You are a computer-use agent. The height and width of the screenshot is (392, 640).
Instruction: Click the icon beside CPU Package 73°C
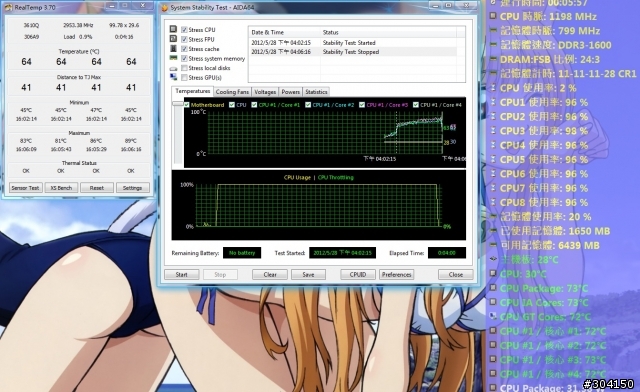(493, 288)
